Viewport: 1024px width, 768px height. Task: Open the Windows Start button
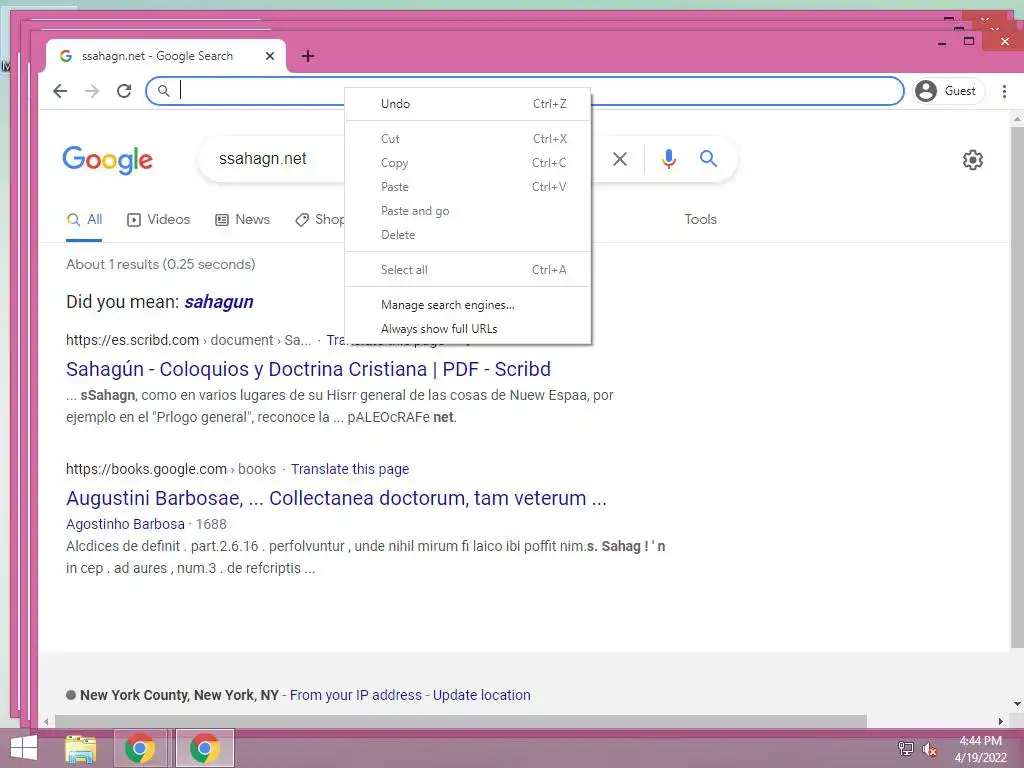click(24, 748)
